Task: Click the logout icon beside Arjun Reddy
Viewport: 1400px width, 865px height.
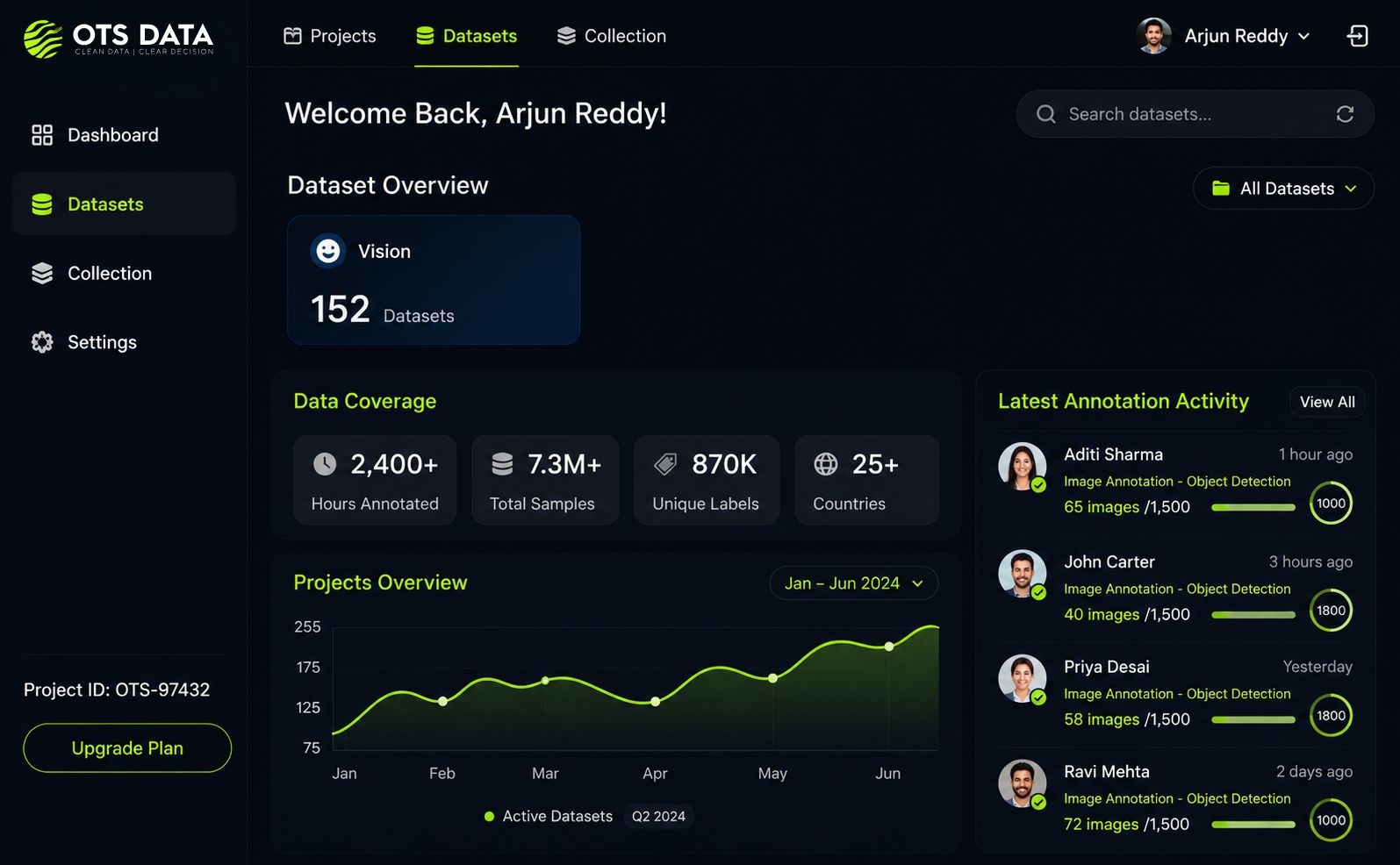Action: click(x=1357, y=36)
